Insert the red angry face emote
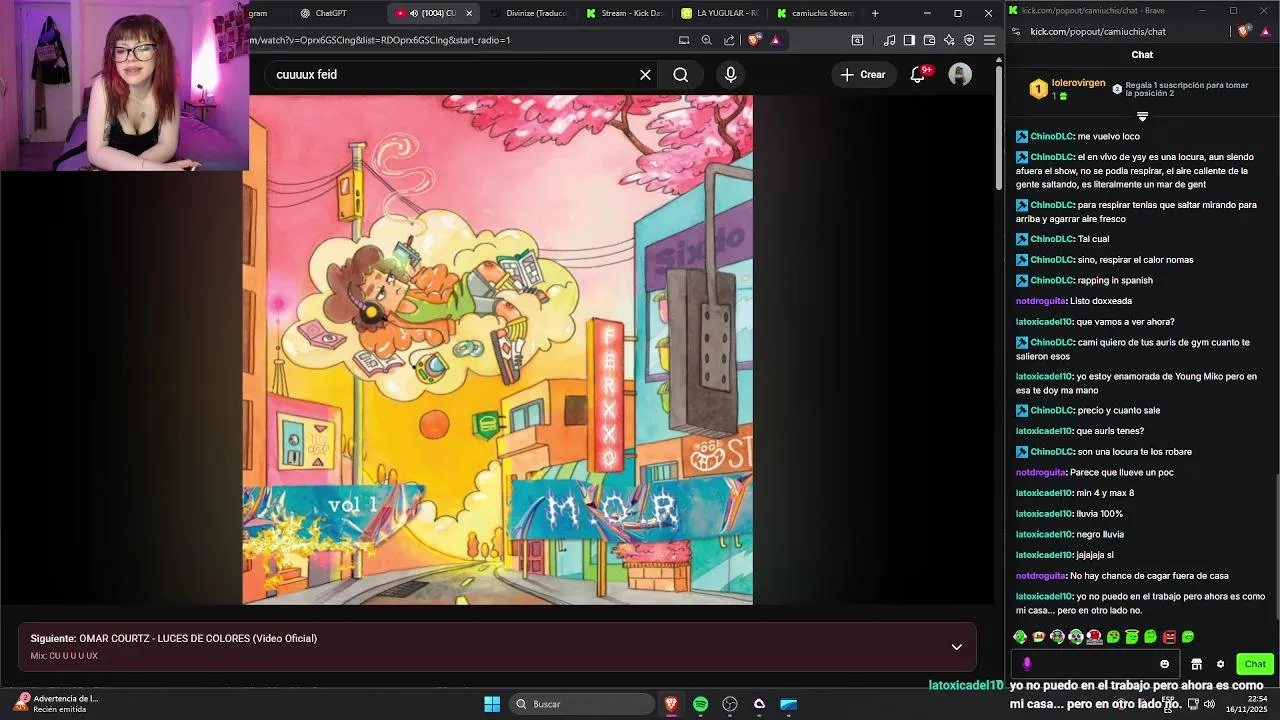The image size is (1280, 720). pyautogui.click(x=1169, y=636)
